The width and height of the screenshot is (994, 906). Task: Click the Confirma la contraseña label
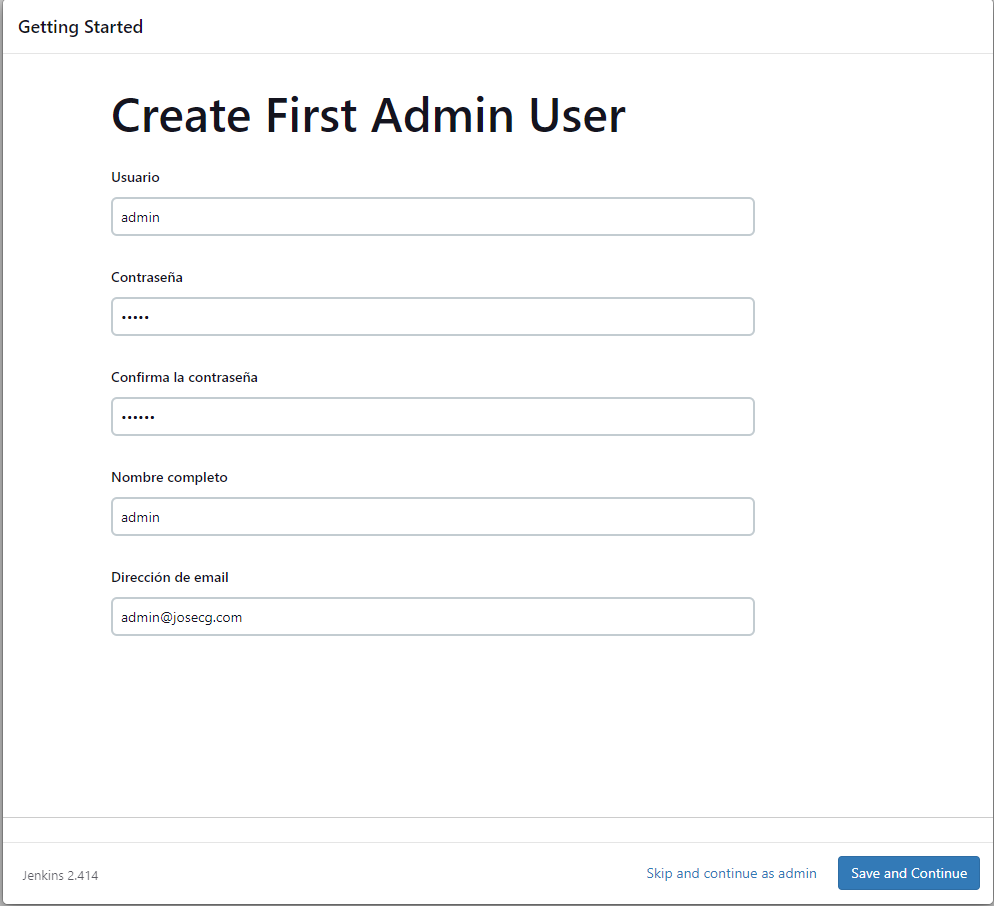pos(184,377)
